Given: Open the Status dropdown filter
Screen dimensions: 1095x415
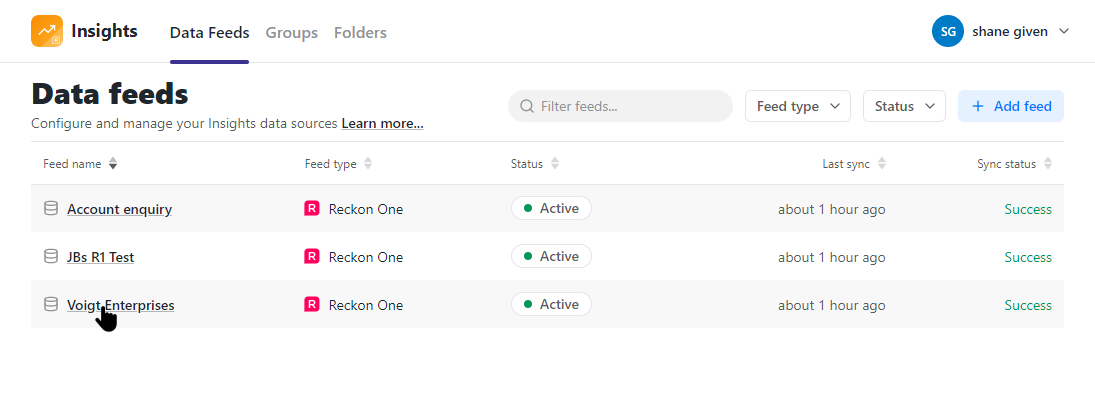Looking at the screenshot, I should click(x=904, y=106).
